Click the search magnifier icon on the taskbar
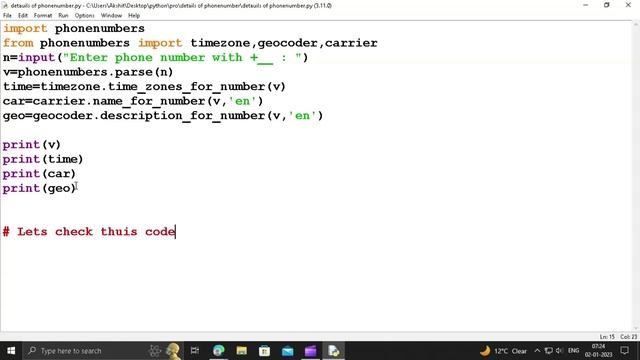640x360 pixels. click(x=32, y=351)
